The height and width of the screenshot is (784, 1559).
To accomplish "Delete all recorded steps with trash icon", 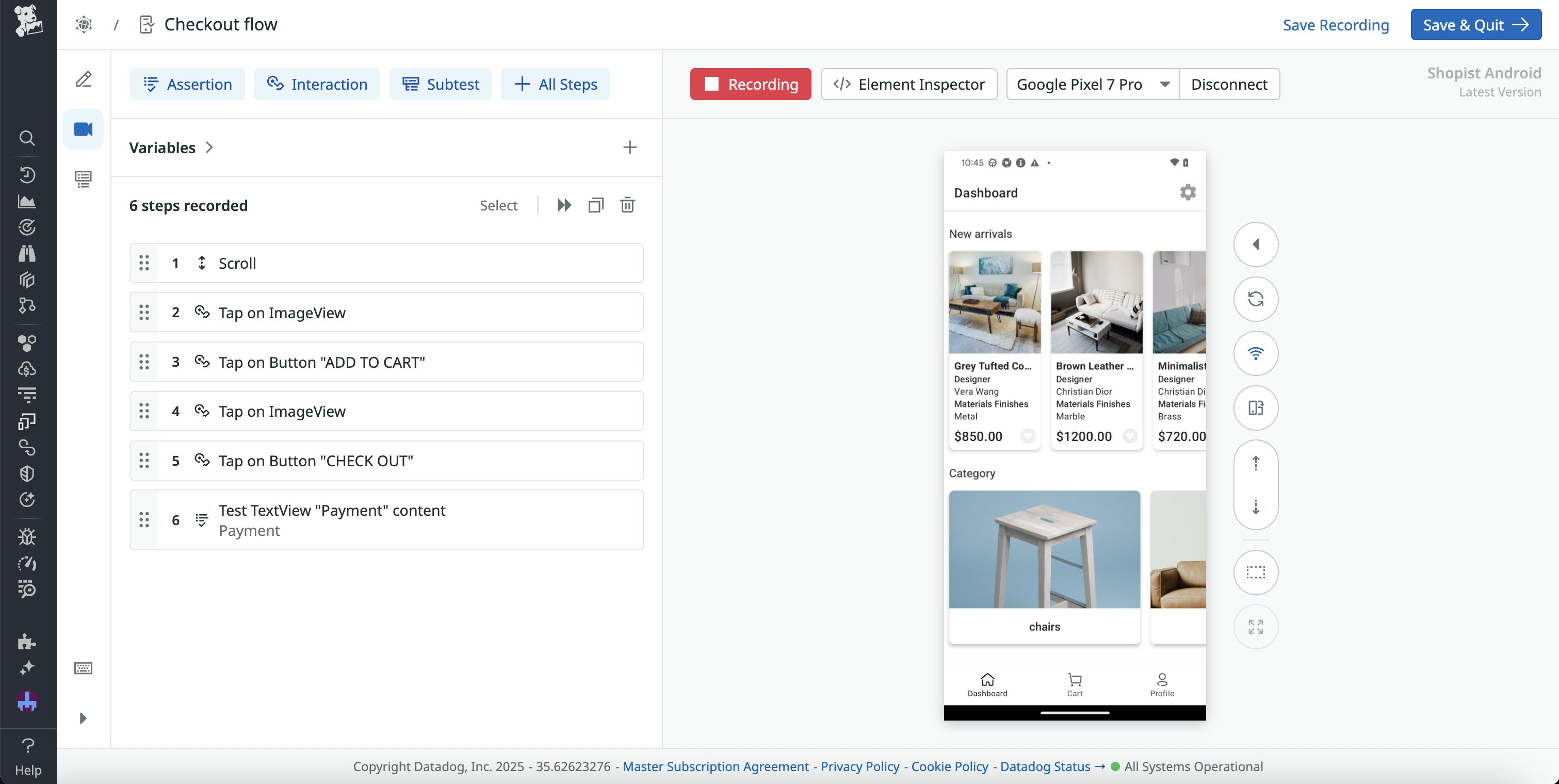I will [x=627, y=205].
